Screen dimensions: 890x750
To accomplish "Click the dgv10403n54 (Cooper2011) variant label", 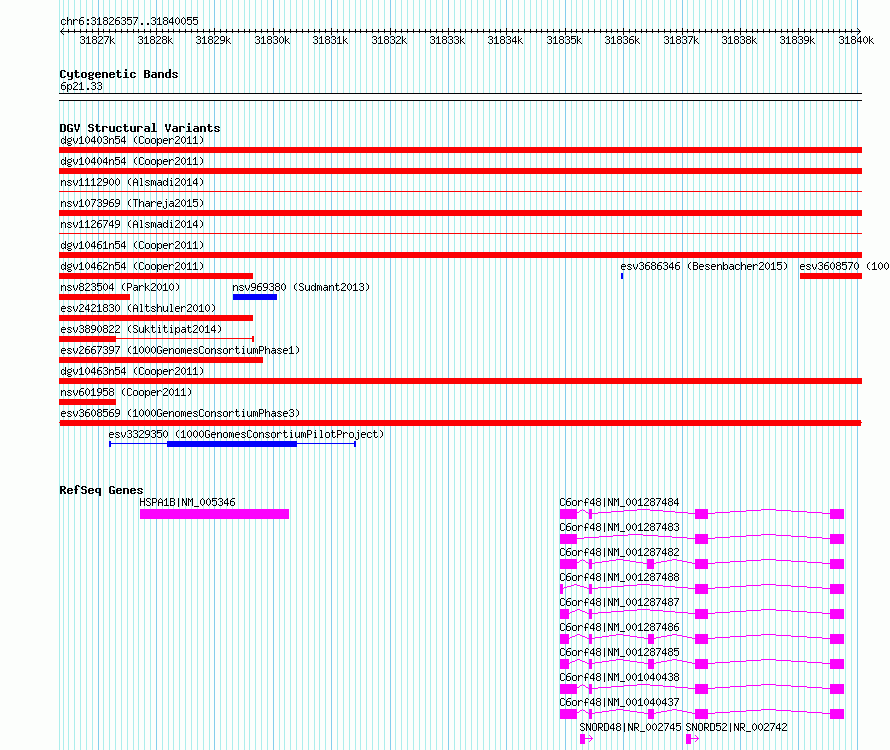I will click(132, 140).
